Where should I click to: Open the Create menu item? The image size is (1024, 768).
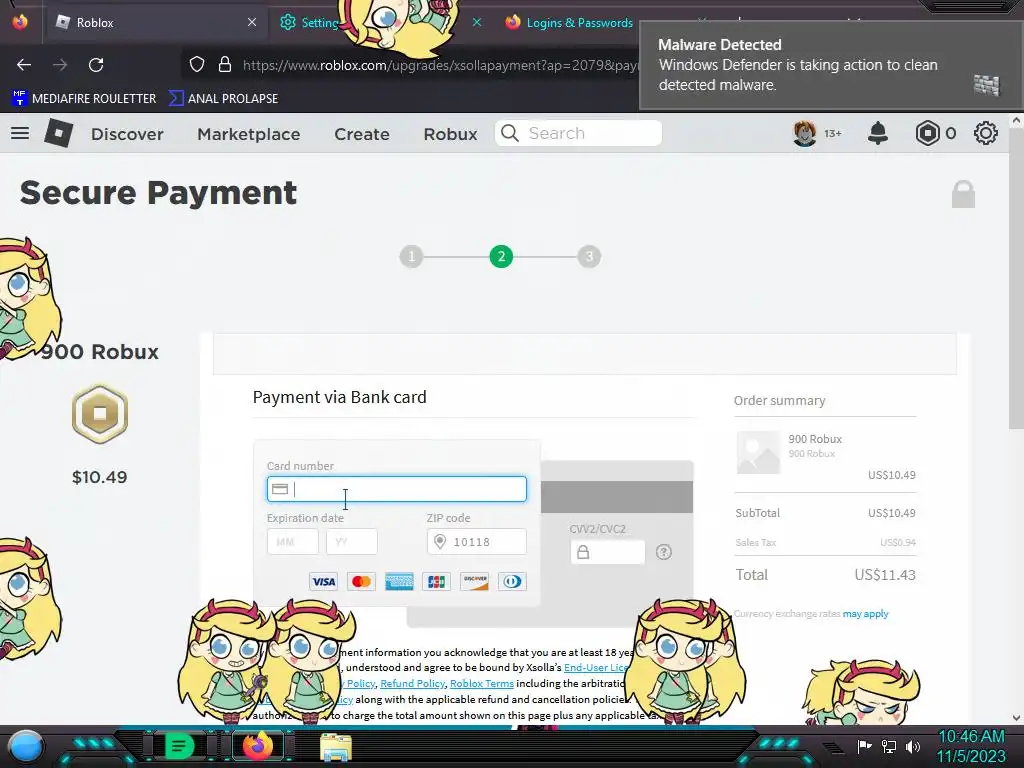(362, 134)
